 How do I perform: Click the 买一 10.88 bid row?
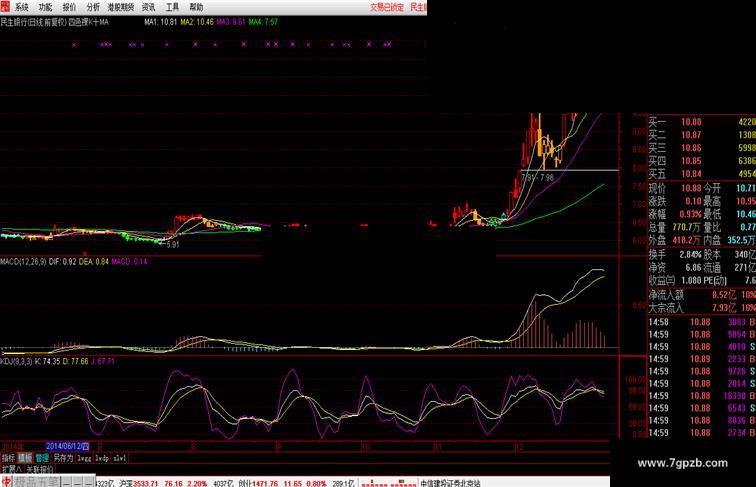pyautogui.click(x=702, y=122)
